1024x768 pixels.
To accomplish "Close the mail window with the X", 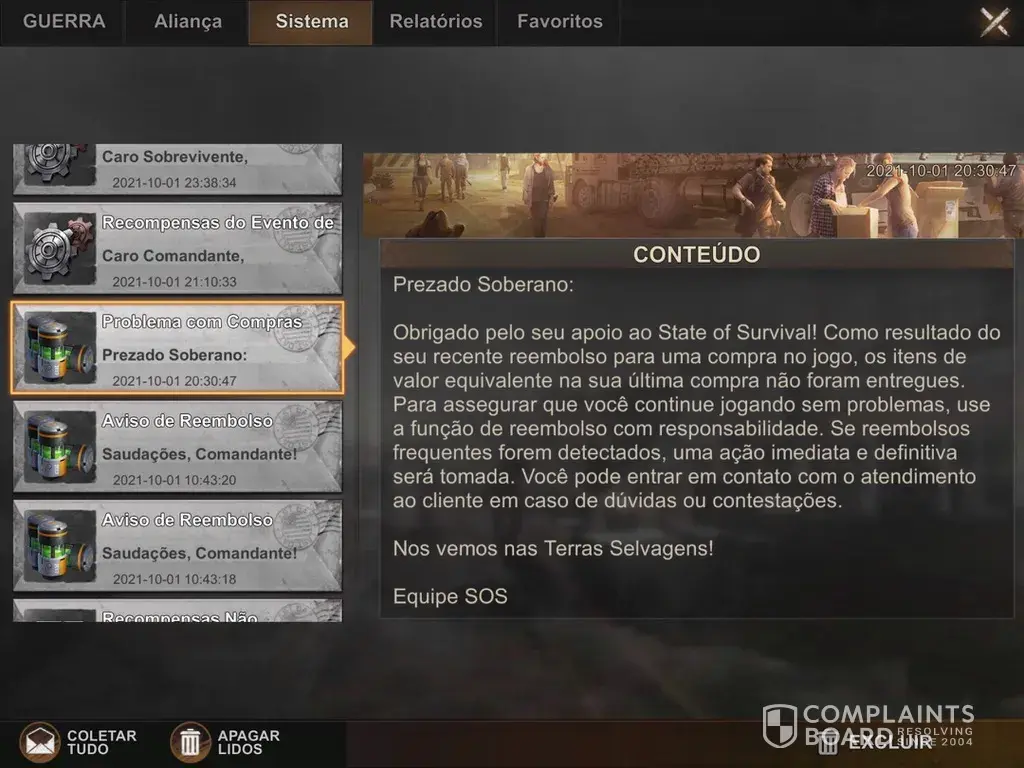I will (x=995, y=22).
